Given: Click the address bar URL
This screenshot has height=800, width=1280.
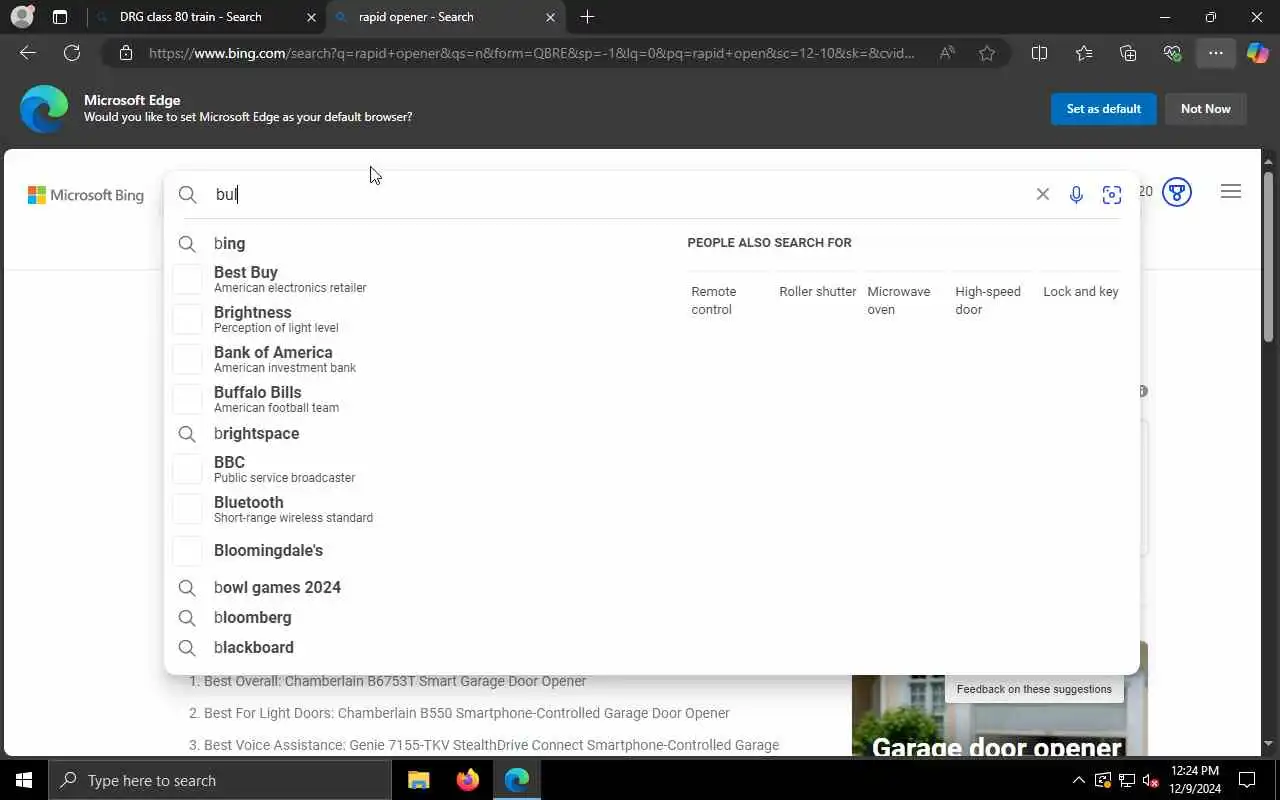Looking at the screenshot, I should click(531, 53).
